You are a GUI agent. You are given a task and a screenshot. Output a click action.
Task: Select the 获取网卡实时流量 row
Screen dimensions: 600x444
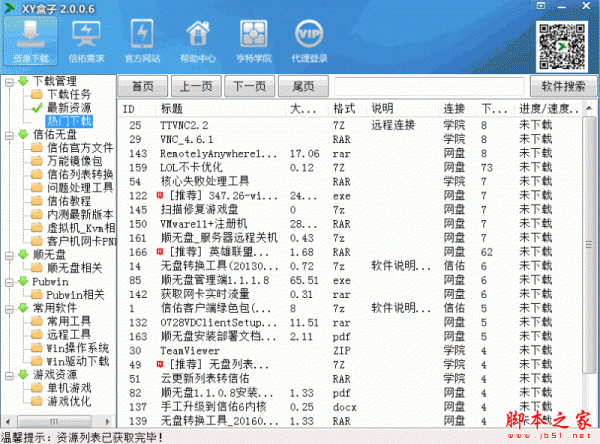pos(350,294)
